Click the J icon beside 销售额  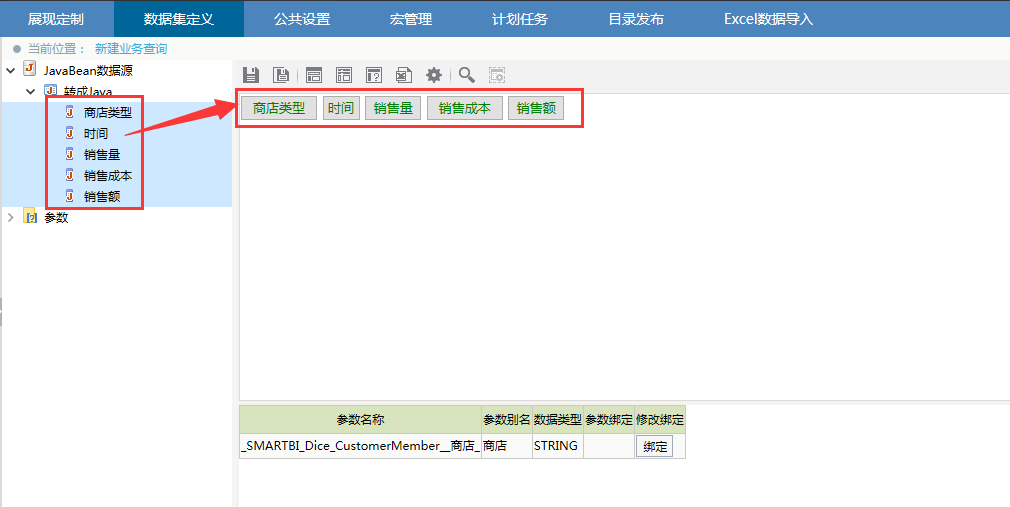pyautogui.click(x=70, y=196)
